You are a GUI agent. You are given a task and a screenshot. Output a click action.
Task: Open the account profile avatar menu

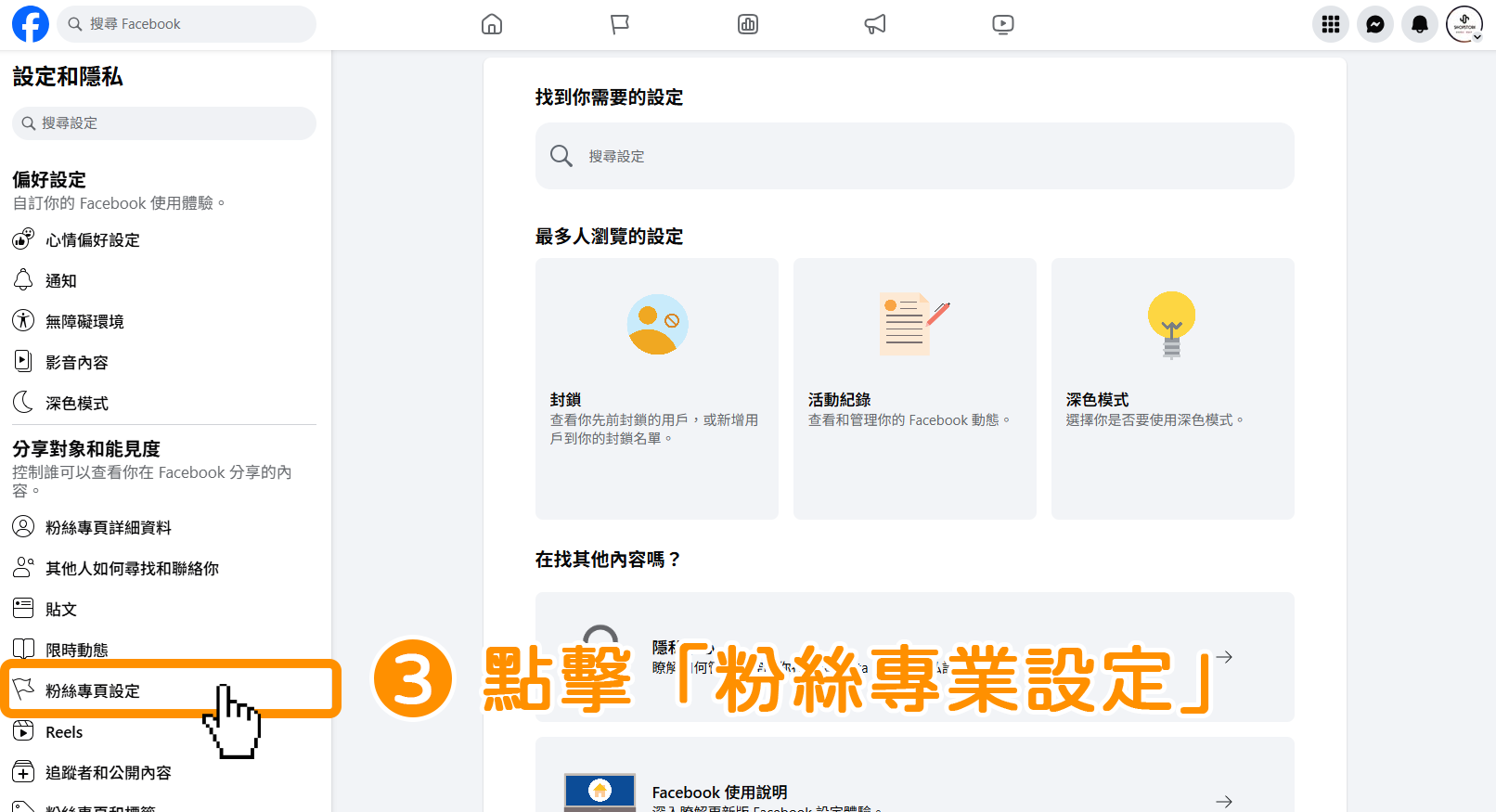pos(1464,24)
